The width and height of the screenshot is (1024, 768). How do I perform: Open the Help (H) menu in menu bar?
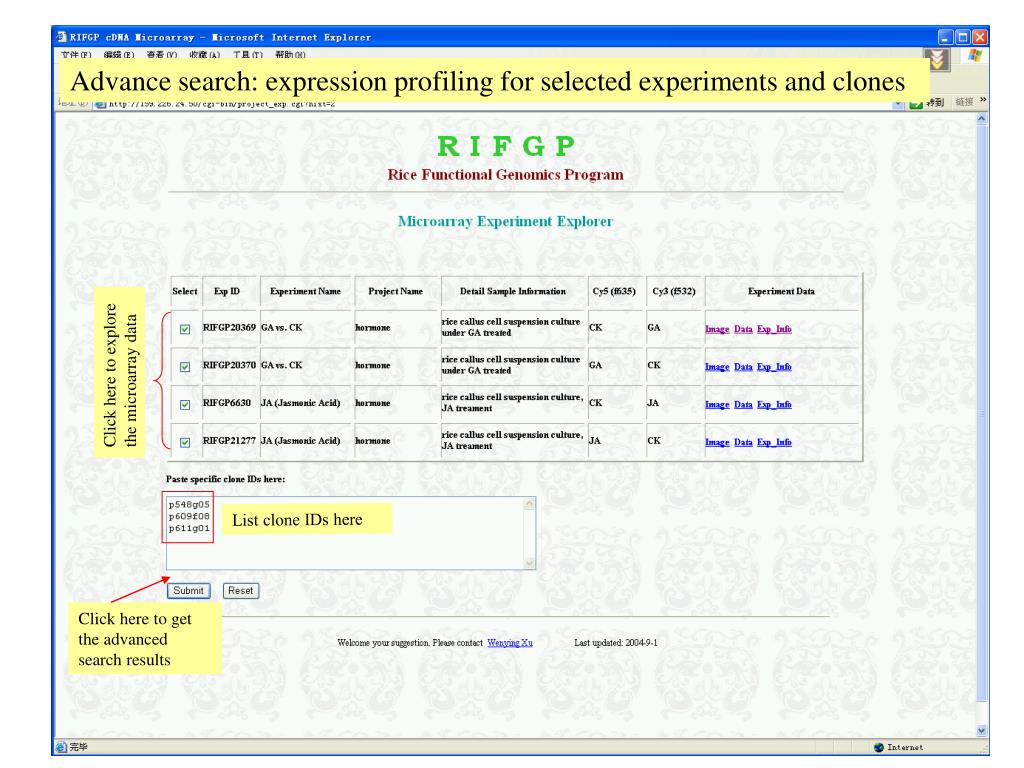tap(291, 55)
